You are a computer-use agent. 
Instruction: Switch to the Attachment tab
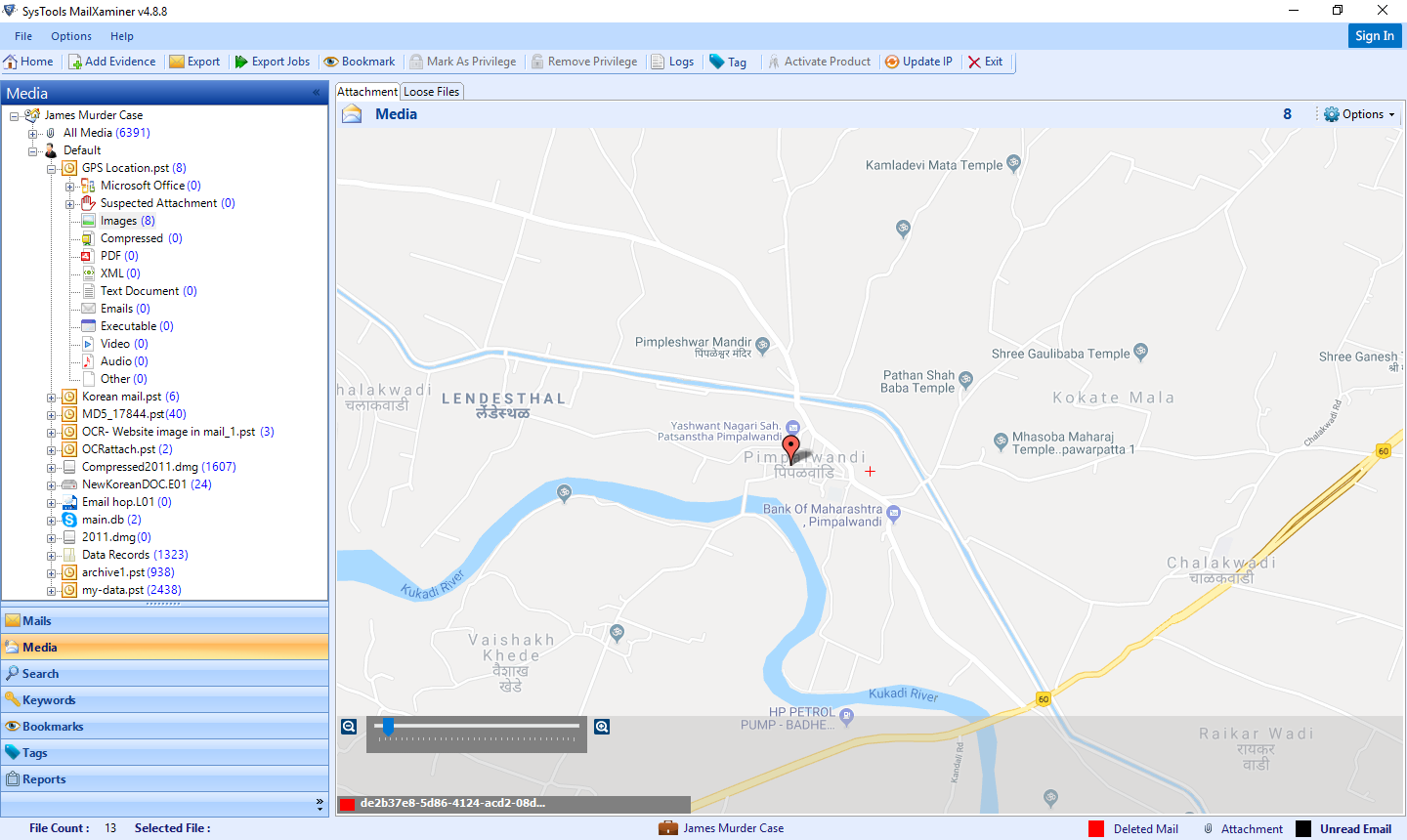[367, 92]
